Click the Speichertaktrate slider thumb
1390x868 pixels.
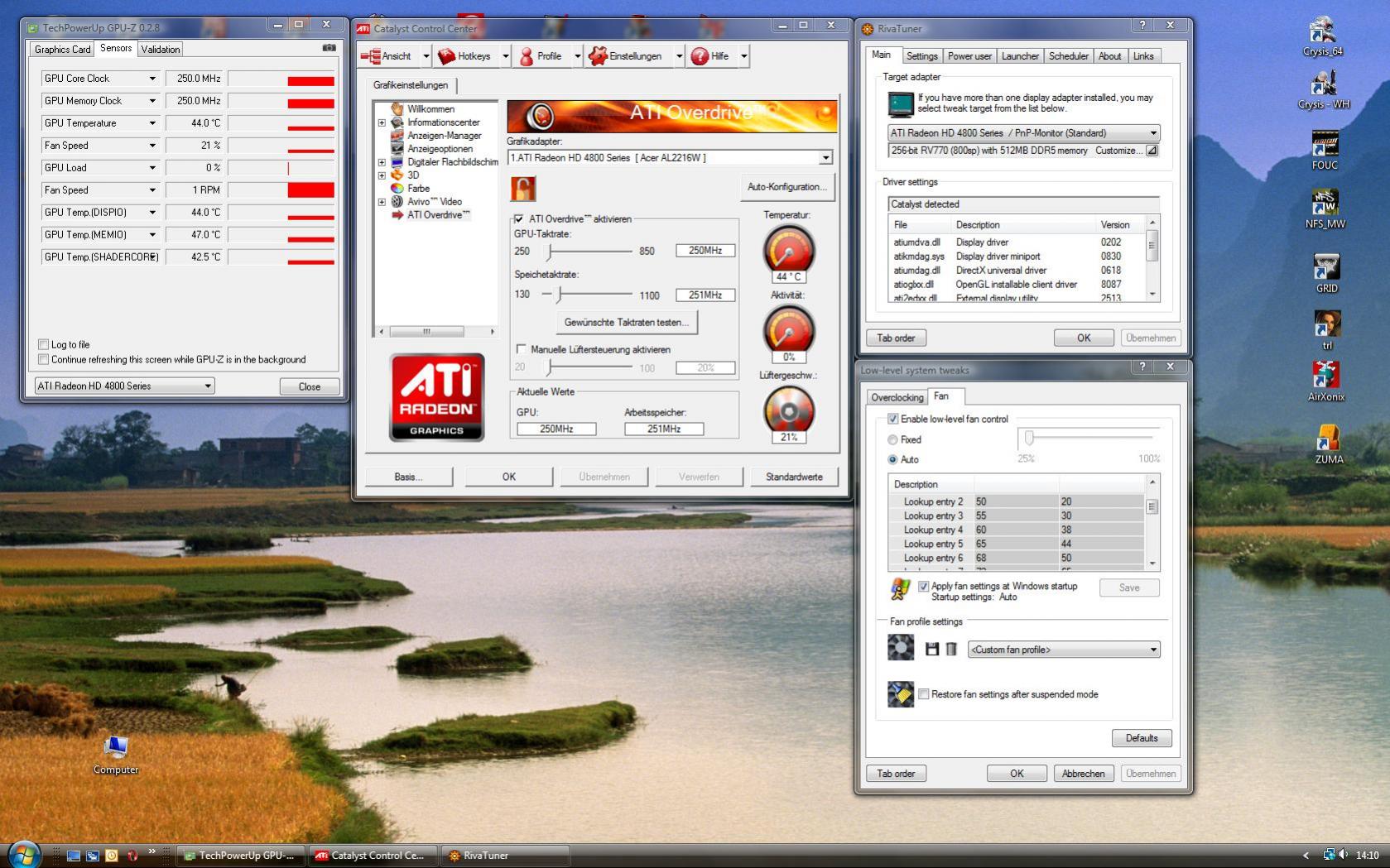[560, 294]
